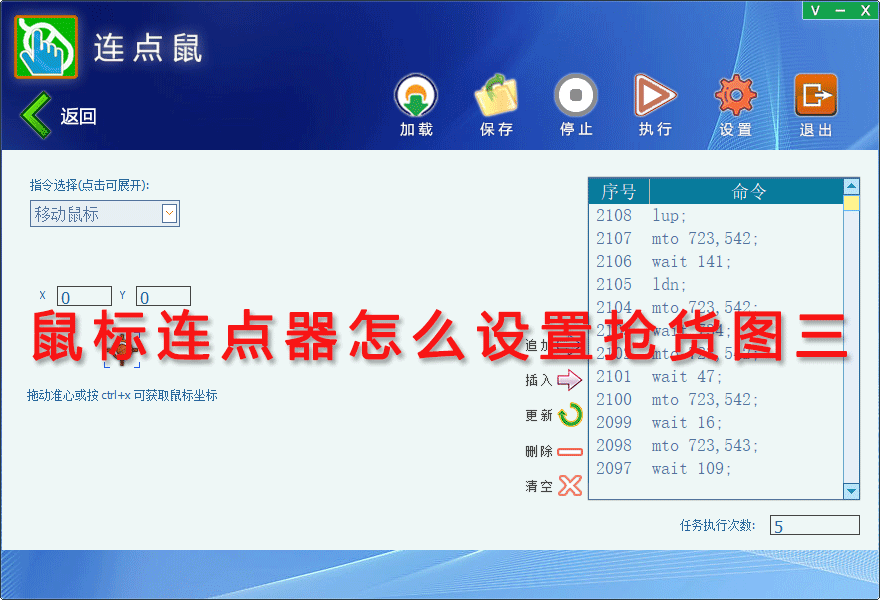Select row 2107 mto 723,542;
880x600 pixels.
(x=716, y=239)
